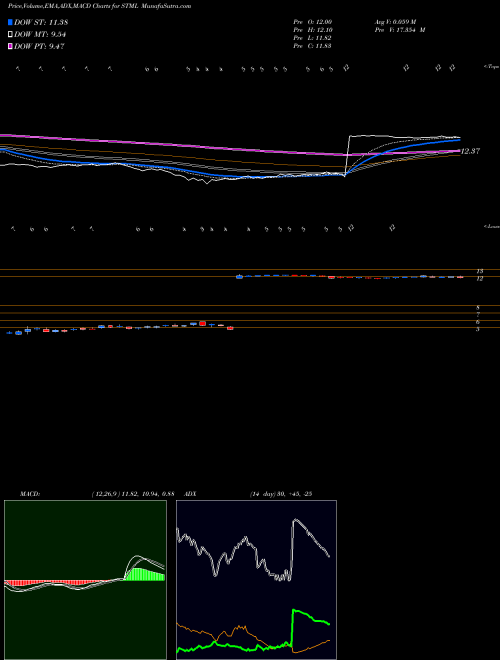Click the 'MACD:' panel label
This screenshot has height=660, width=500.
30,494
